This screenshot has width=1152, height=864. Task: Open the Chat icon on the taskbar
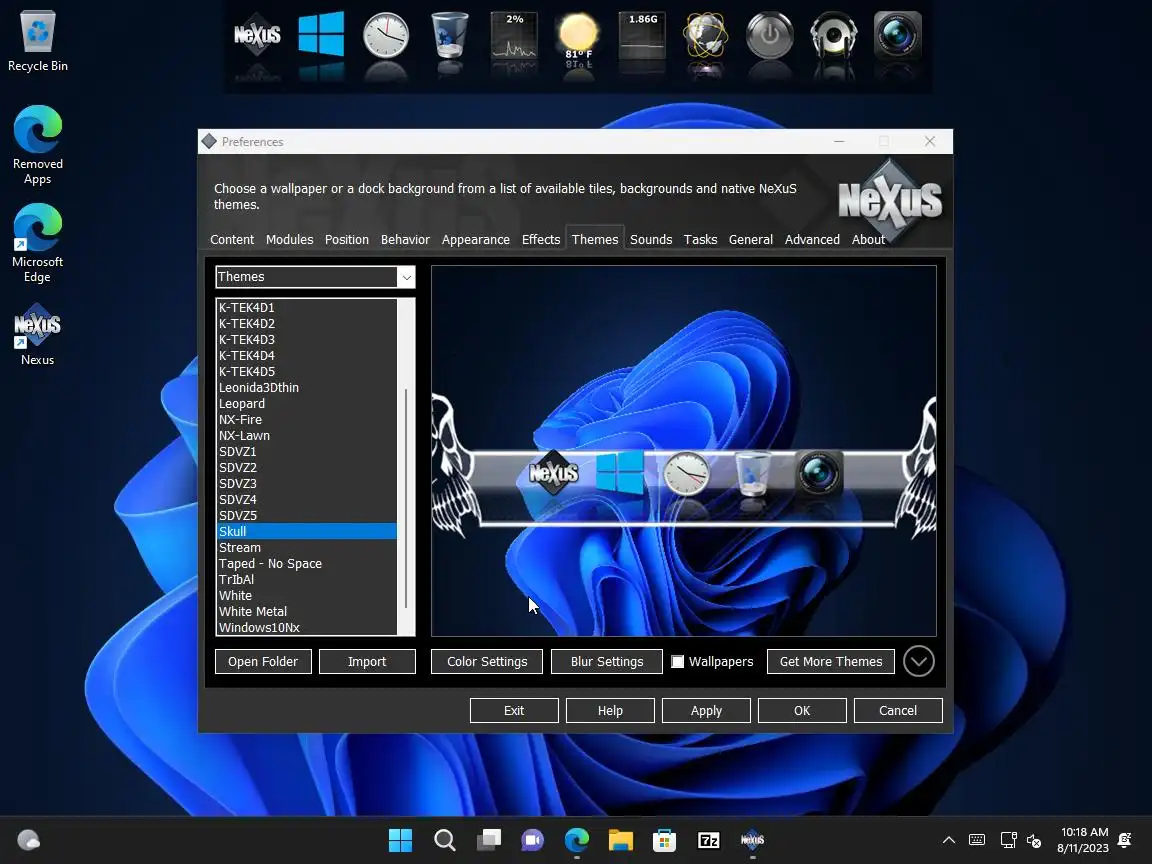(533, 840)
